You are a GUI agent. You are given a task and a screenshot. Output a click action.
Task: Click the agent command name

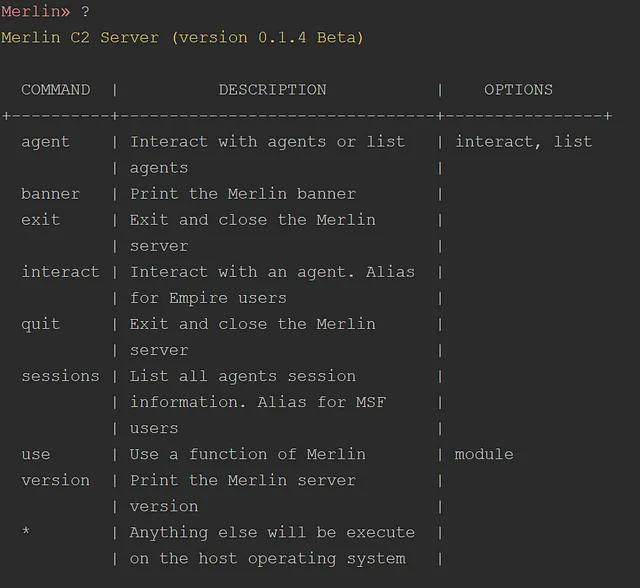click(45, 141)
